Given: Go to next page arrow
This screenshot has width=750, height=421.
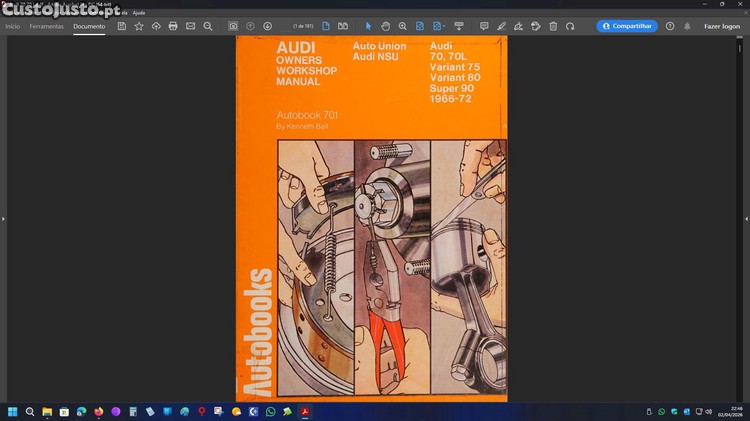Looking at the screenshot, I should (x=267, y=26).
